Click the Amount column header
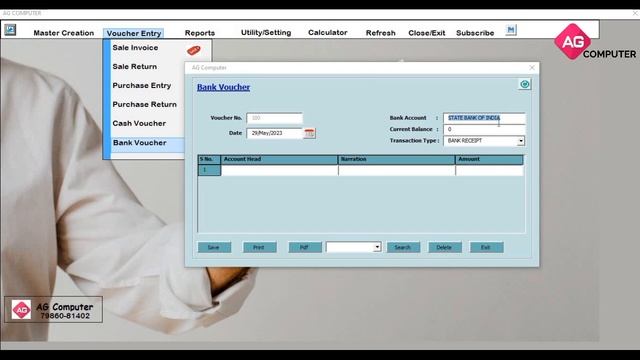640x360 pixels. 489,160
